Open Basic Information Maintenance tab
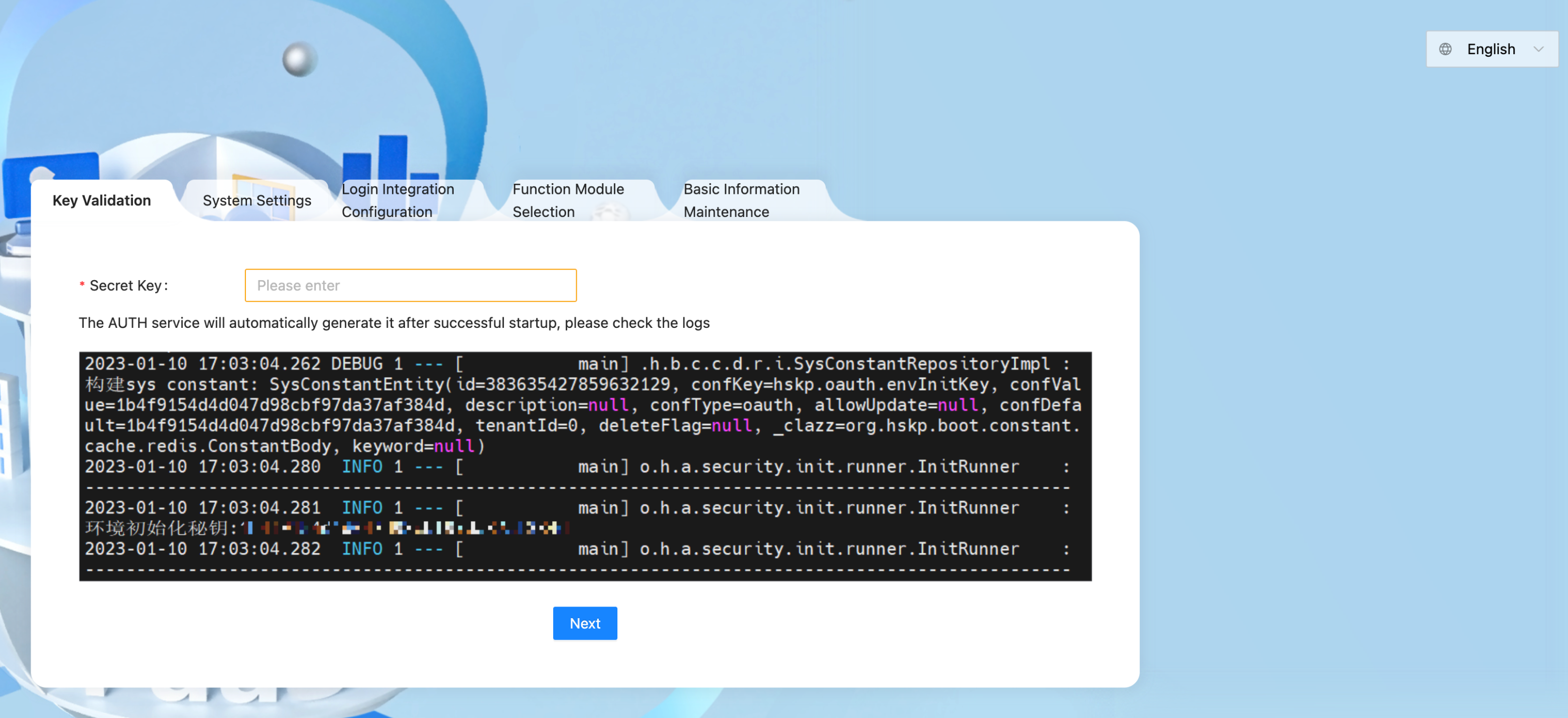1568x718 pixels. (x=741, y=200)
